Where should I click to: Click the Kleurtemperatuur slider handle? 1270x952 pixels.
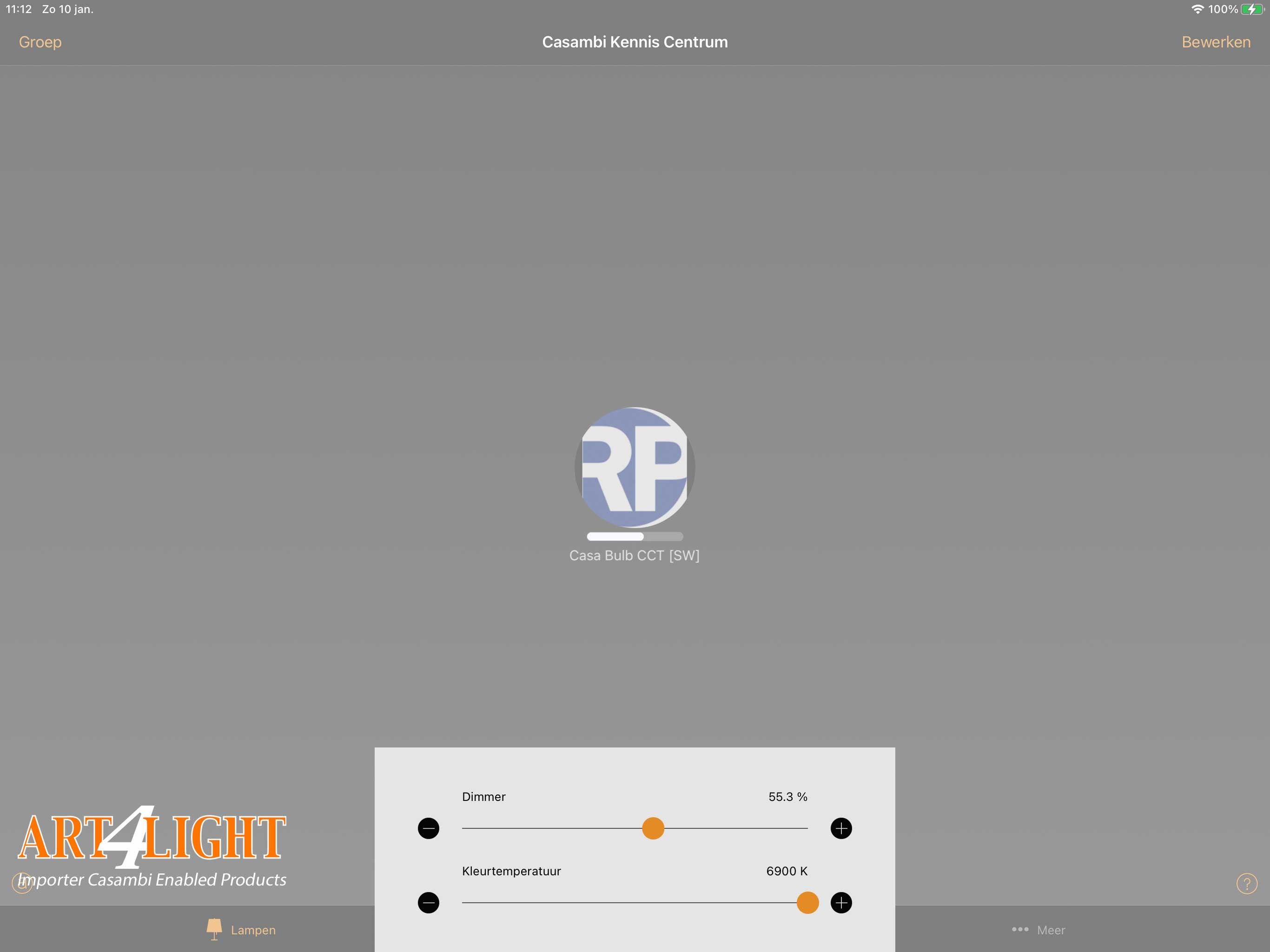[807, 903]
